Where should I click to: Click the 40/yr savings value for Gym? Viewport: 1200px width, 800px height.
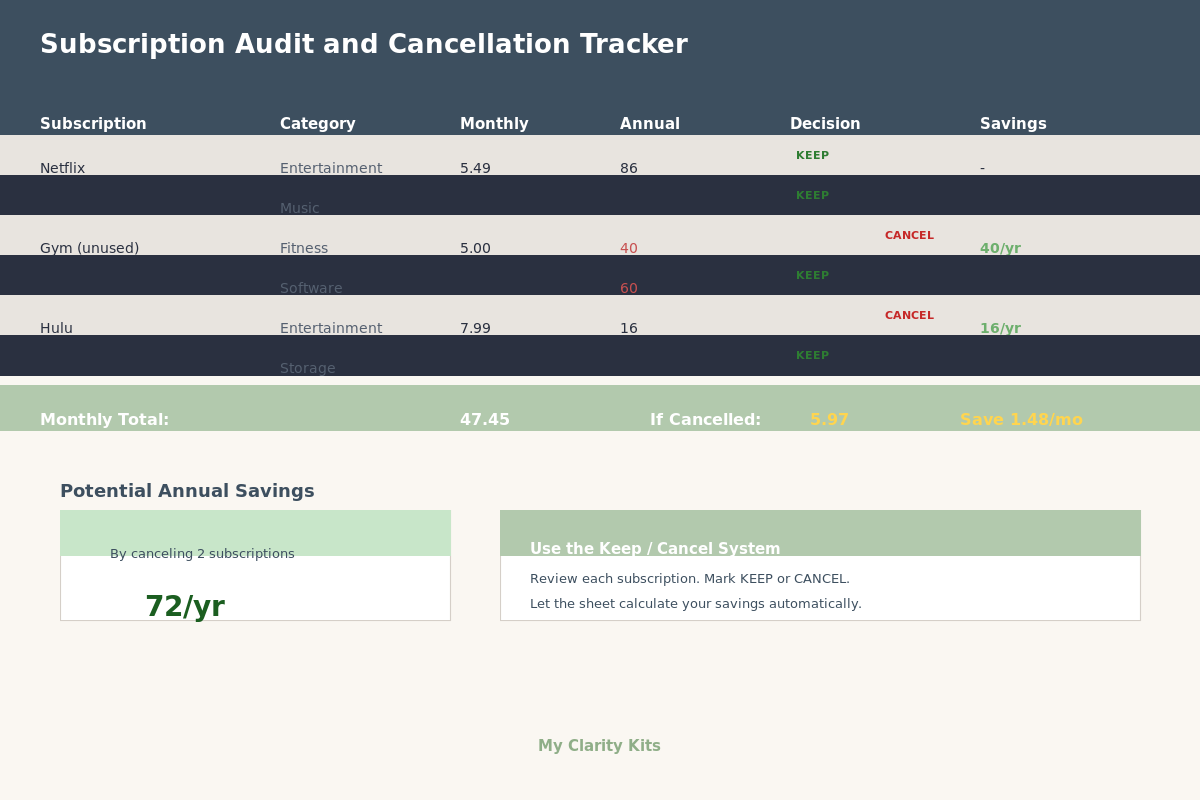(1000, 248)
